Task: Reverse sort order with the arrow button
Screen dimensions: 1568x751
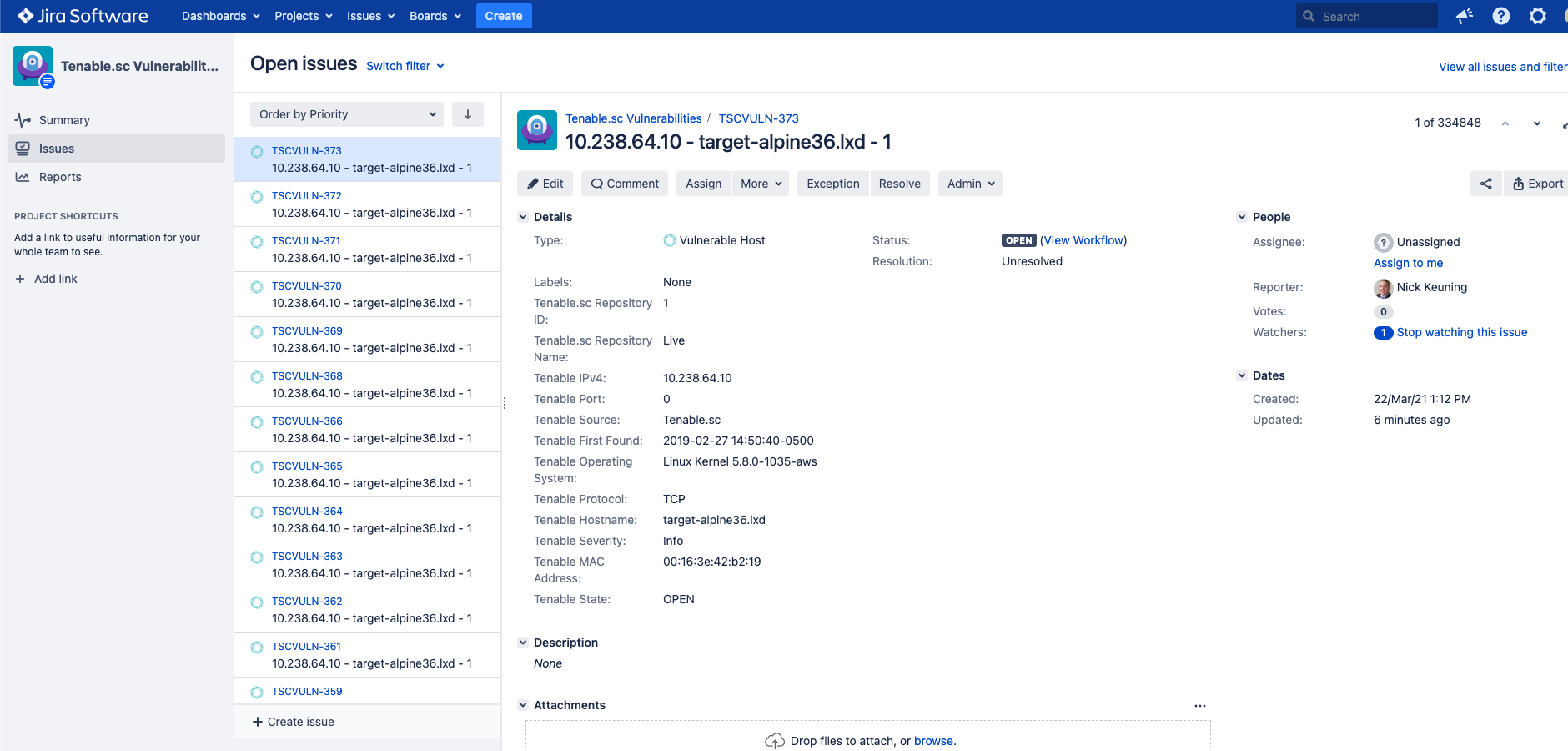Action: (x=468, y=114)
